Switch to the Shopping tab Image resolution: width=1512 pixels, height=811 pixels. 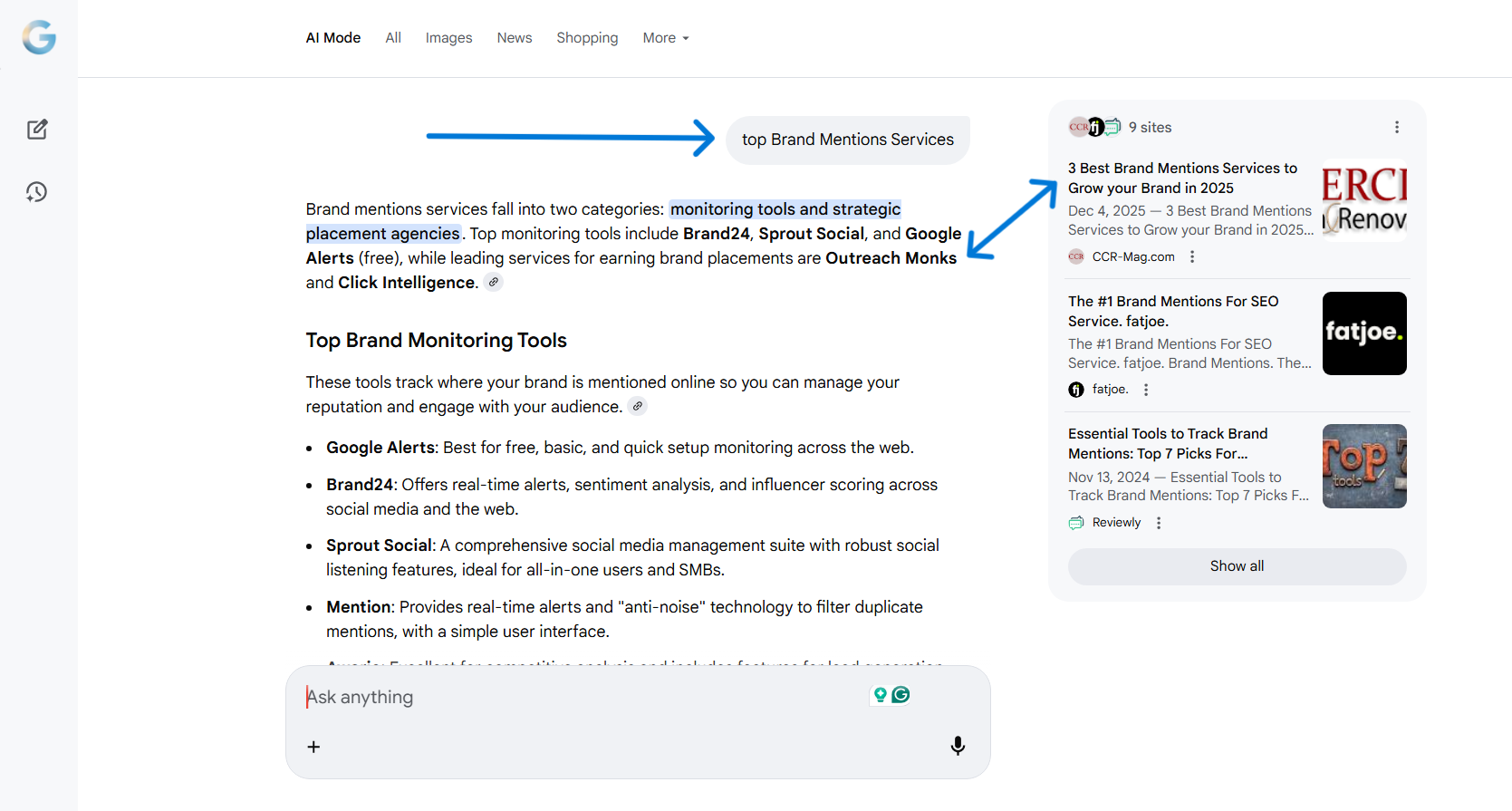click(587, 38)
